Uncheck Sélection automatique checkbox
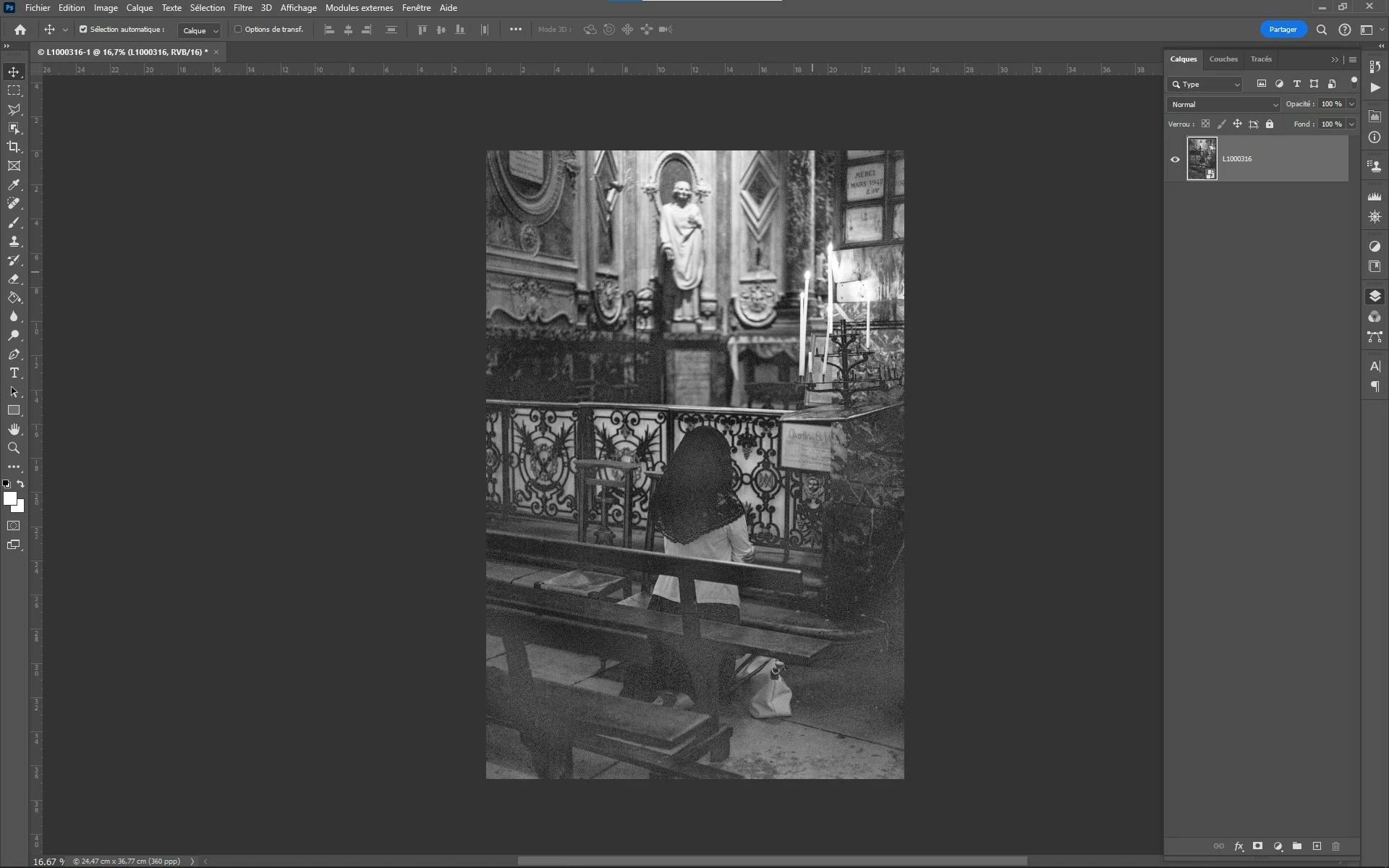The width and height of the screenshot is (1389, 868). pyautogui.click(x=83, y=30)
